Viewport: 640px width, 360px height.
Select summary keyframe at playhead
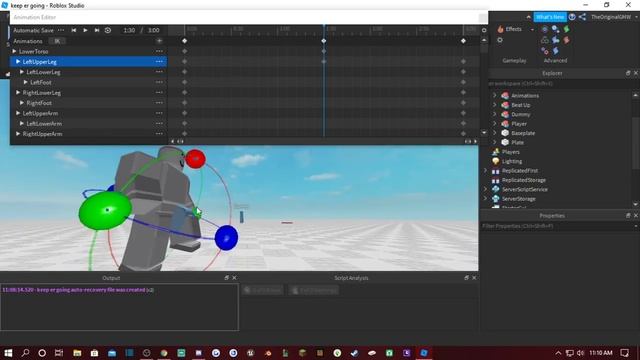click(x=324, y=41)
